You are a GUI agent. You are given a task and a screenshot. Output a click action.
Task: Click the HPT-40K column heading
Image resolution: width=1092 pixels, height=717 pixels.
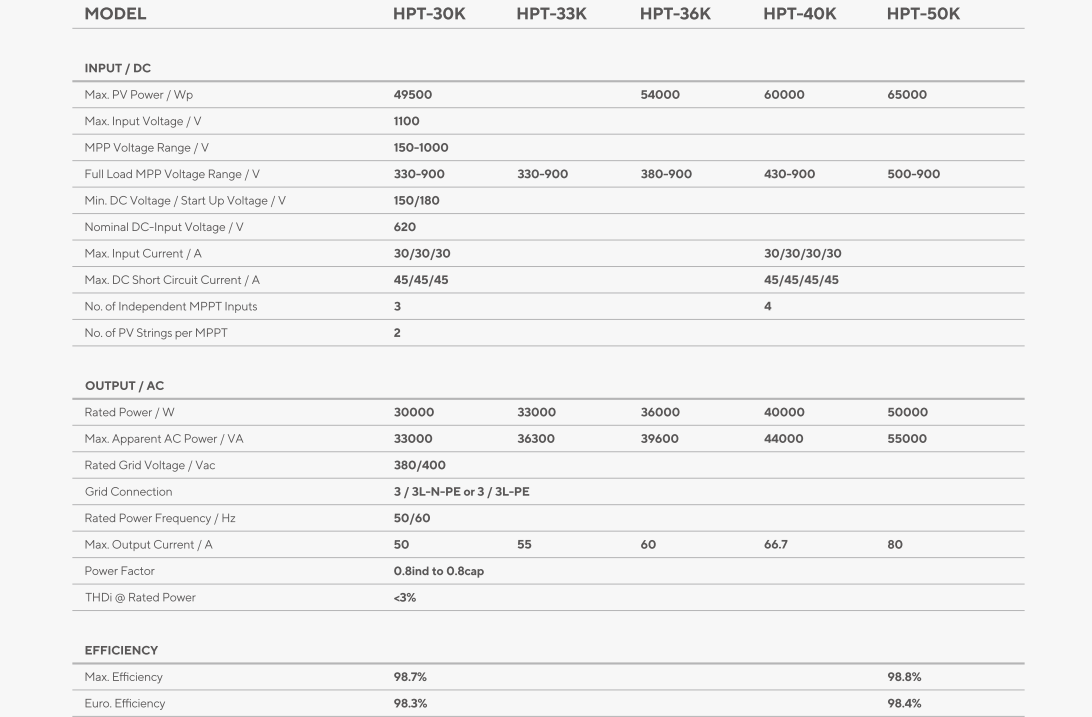tap(799, 14)
